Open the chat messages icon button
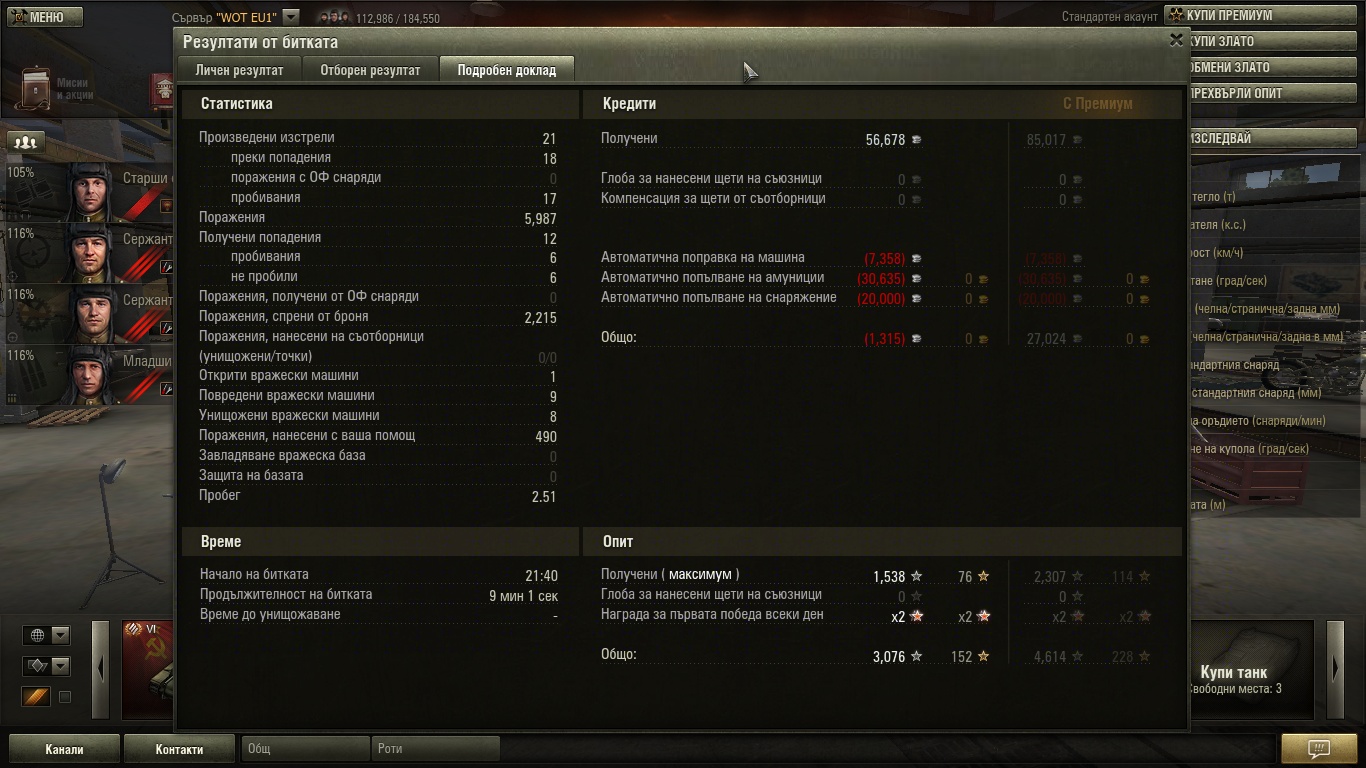Screen dimensions: 1366x768 pos(1319,748)
